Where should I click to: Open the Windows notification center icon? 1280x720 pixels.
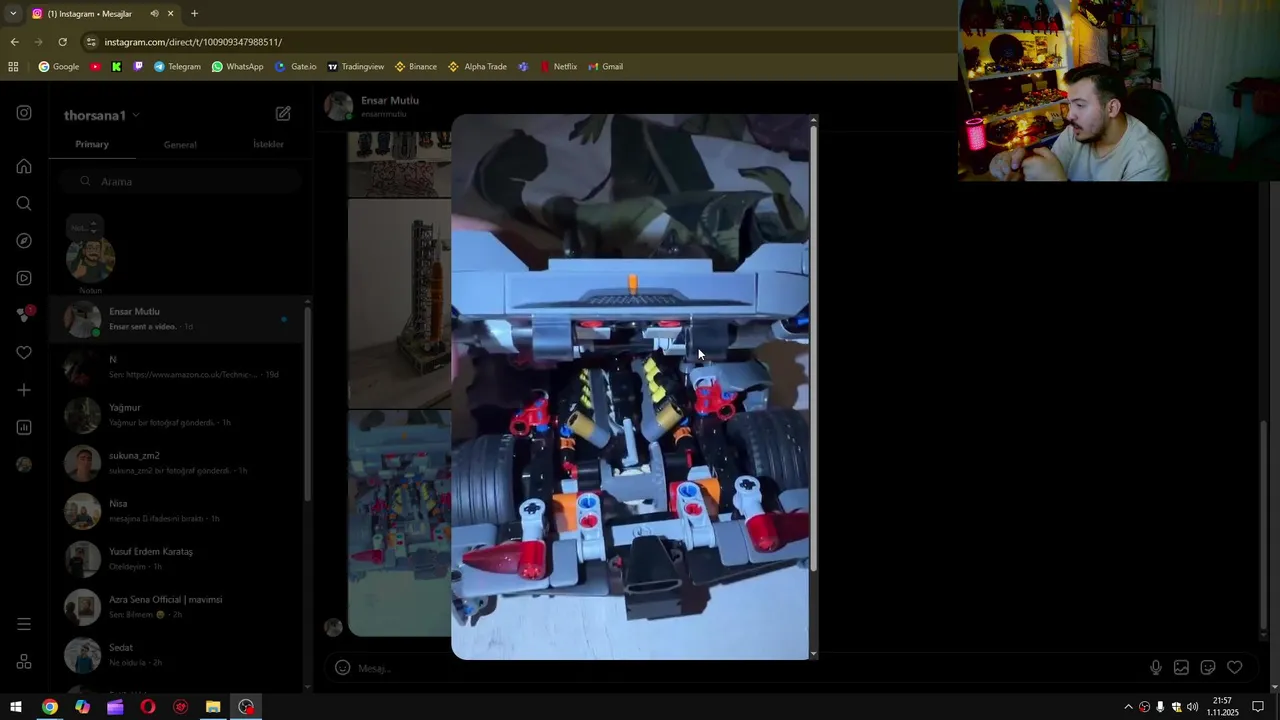click(x=1258, y=707)
